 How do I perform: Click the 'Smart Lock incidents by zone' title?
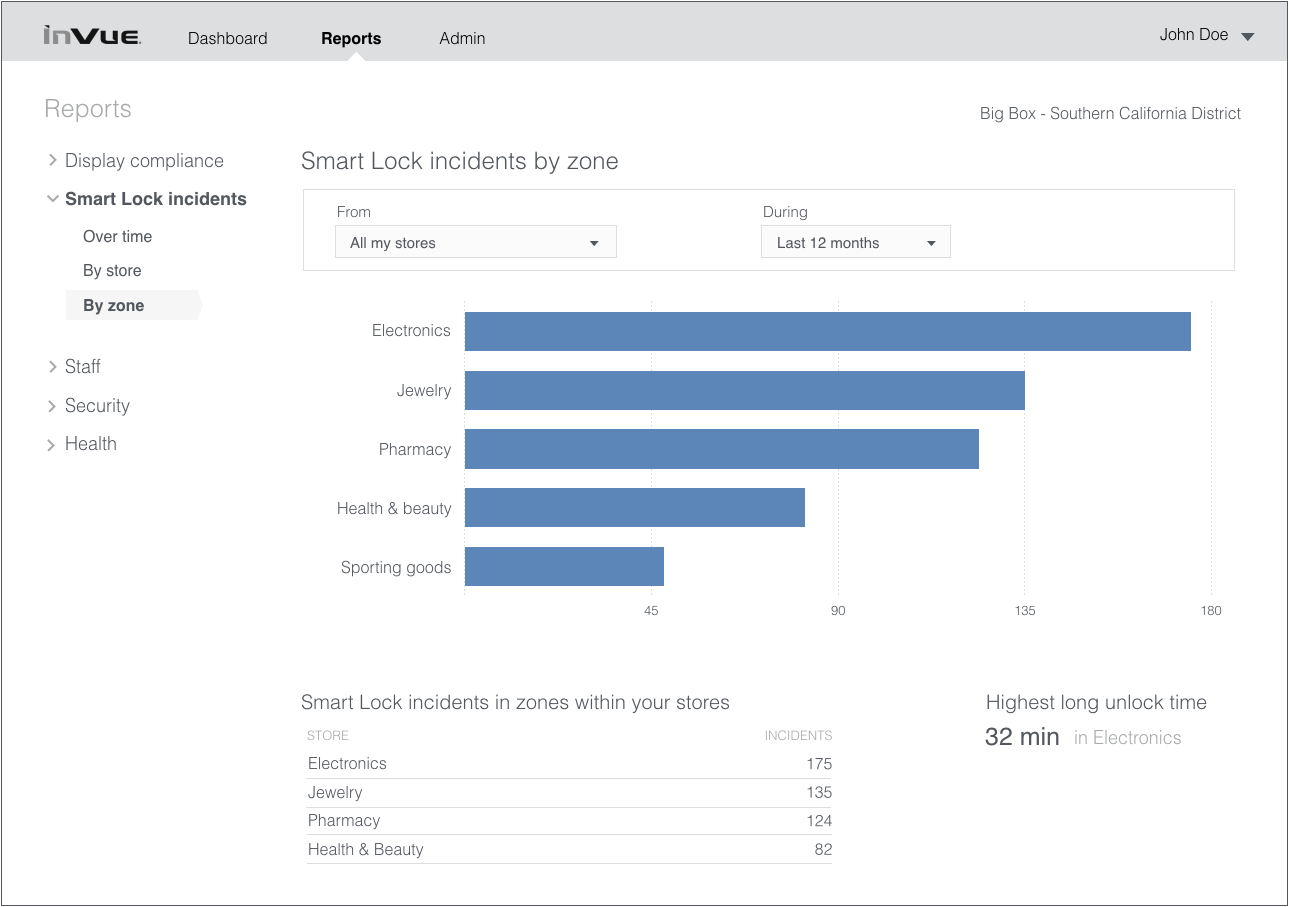460,161
